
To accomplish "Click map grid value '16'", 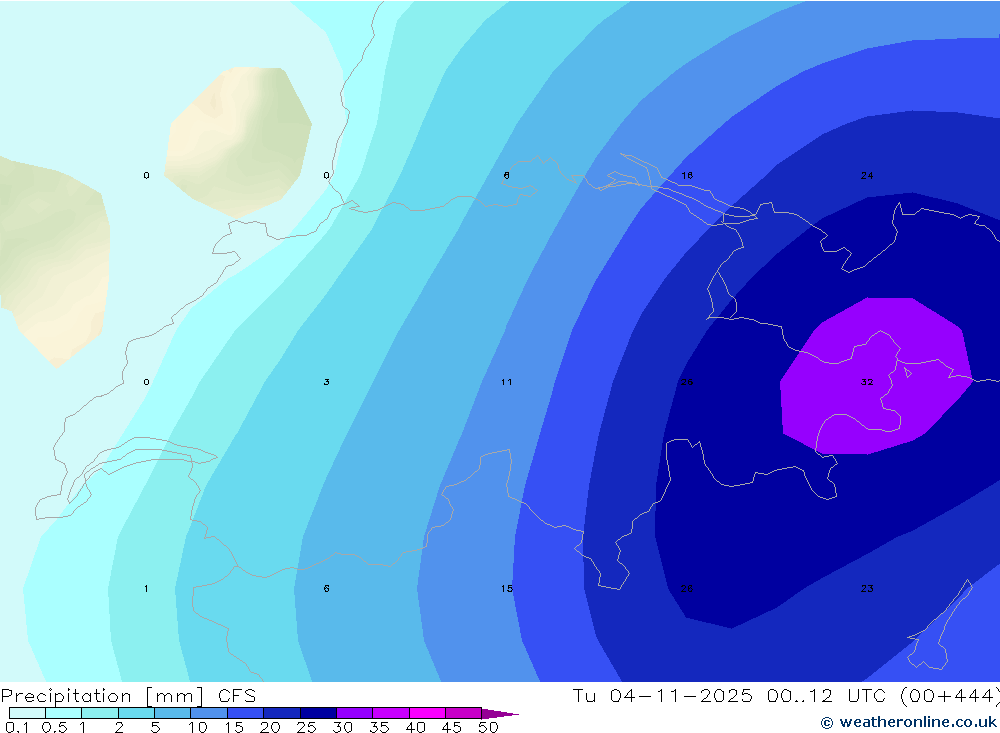I will click(687, 175).
